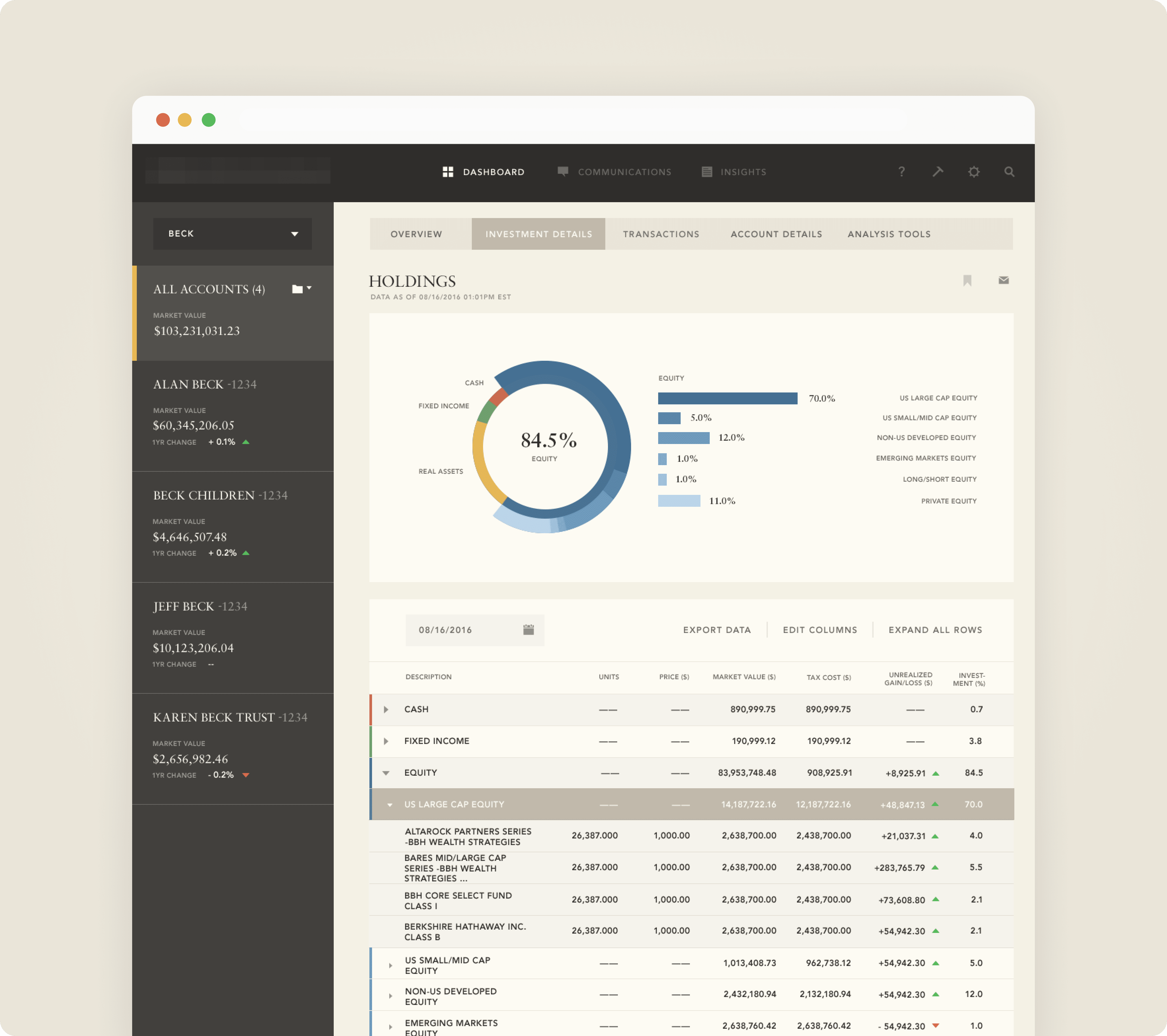The image size is (1167, 1036).
Task: Expand the Emerging Markets Equity row
Action: click(391, 1027)
